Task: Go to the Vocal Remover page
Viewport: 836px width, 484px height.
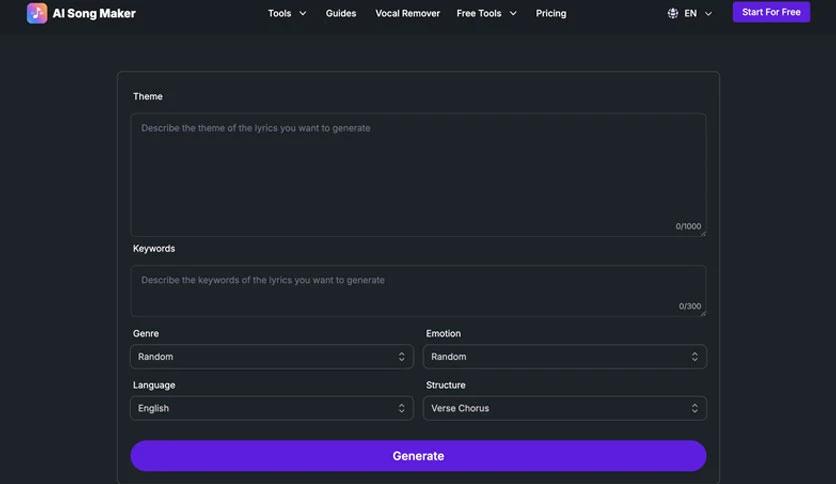Action: point(407,14)
